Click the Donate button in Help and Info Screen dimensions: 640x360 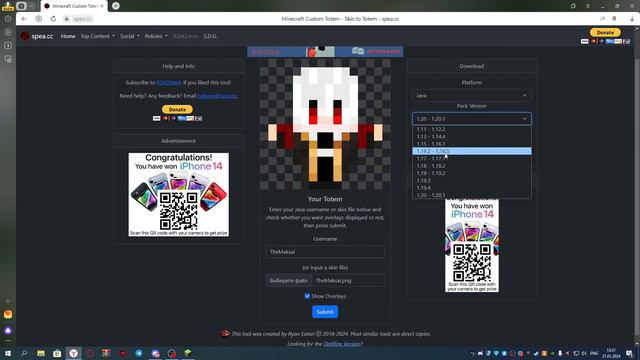click(x=177, y=109)
